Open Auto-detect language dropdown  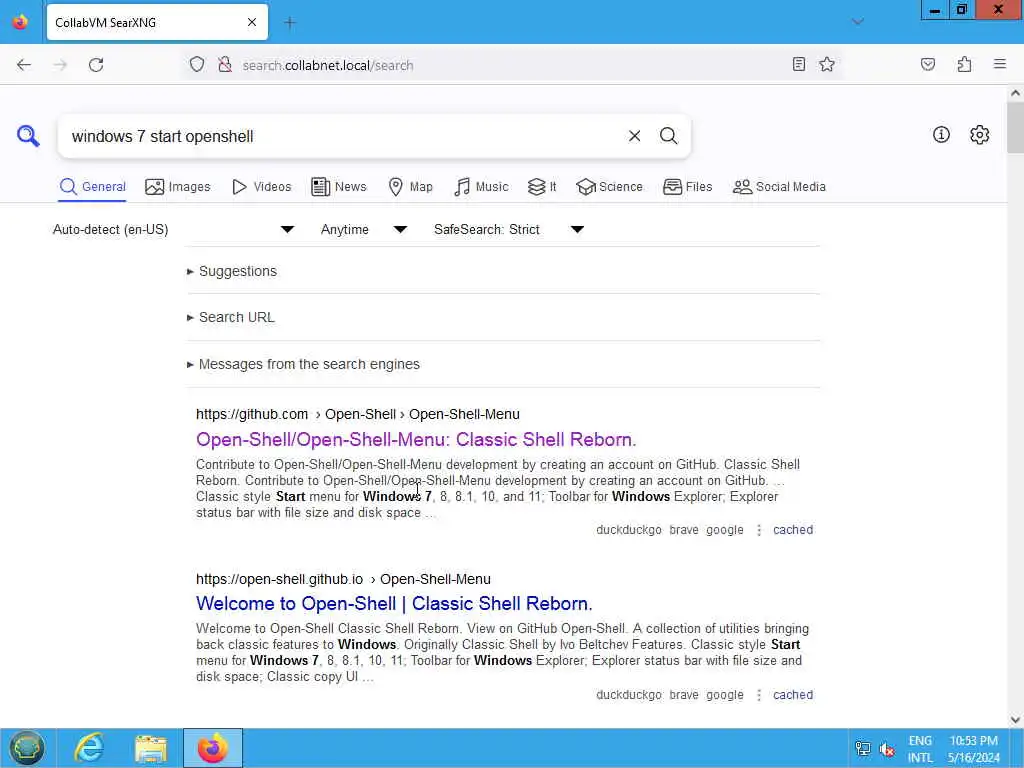click(174, 229)
